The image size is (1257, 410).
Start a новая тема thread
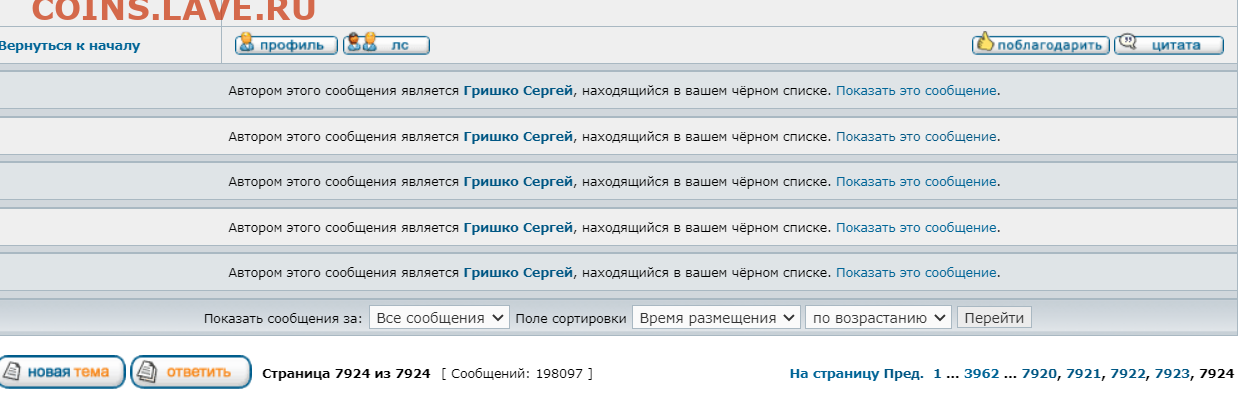click(x=62, y=373)
